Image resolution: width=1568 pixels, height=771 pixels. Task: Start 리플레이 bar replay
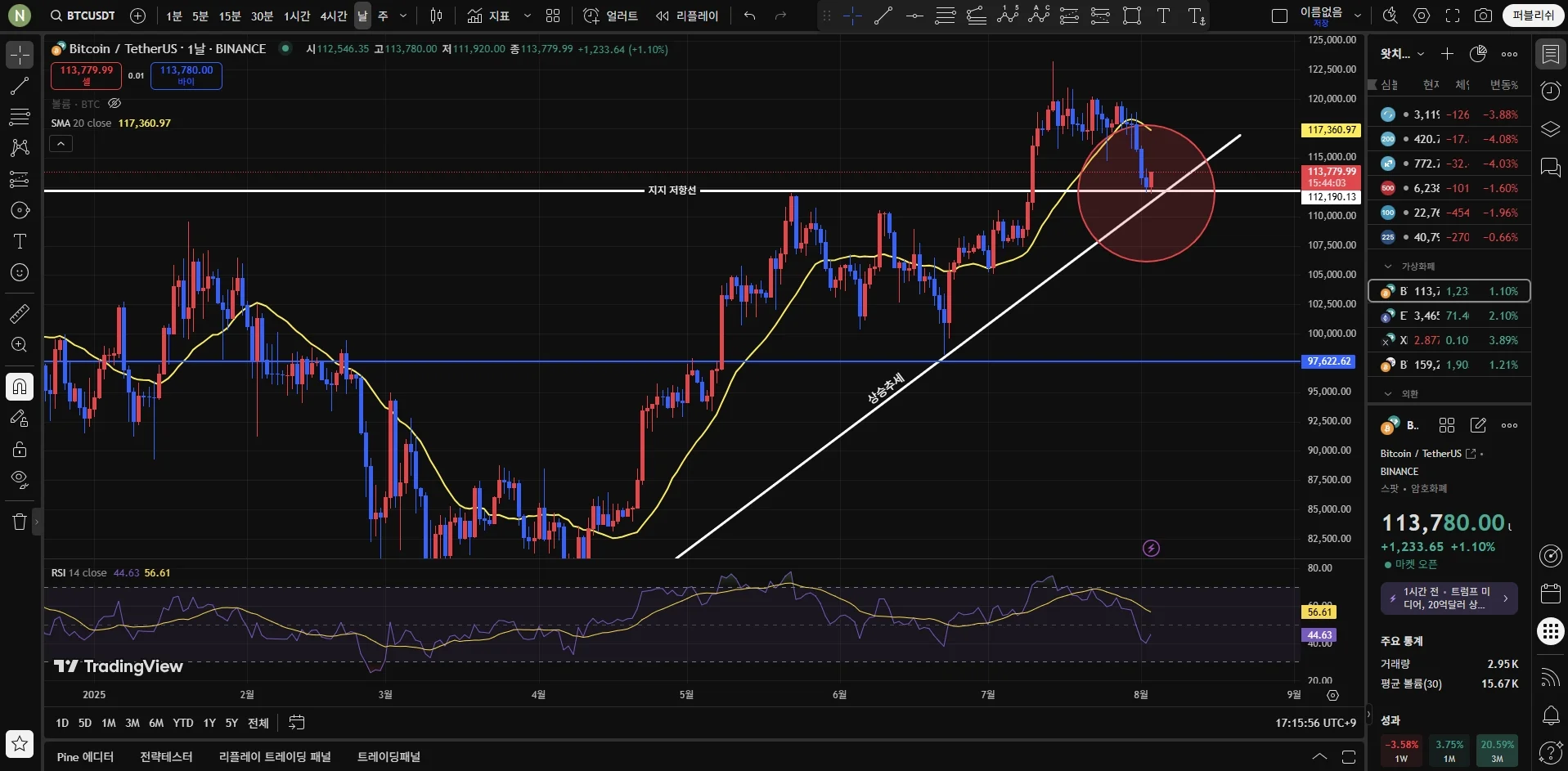pos(687,16)
